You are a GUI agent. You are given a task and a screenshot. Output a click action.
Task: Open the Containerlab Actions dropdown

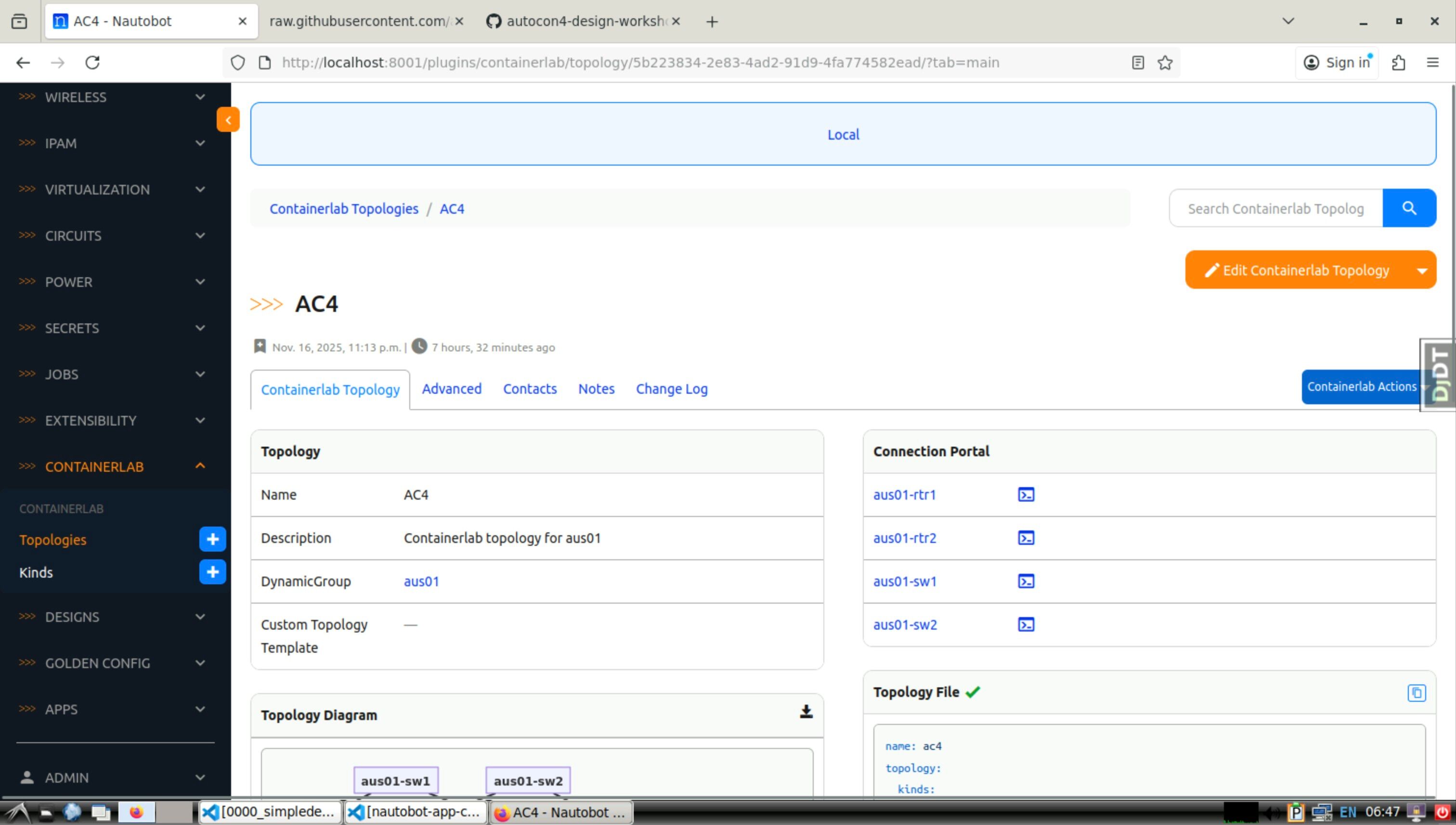click(1361, 387)
